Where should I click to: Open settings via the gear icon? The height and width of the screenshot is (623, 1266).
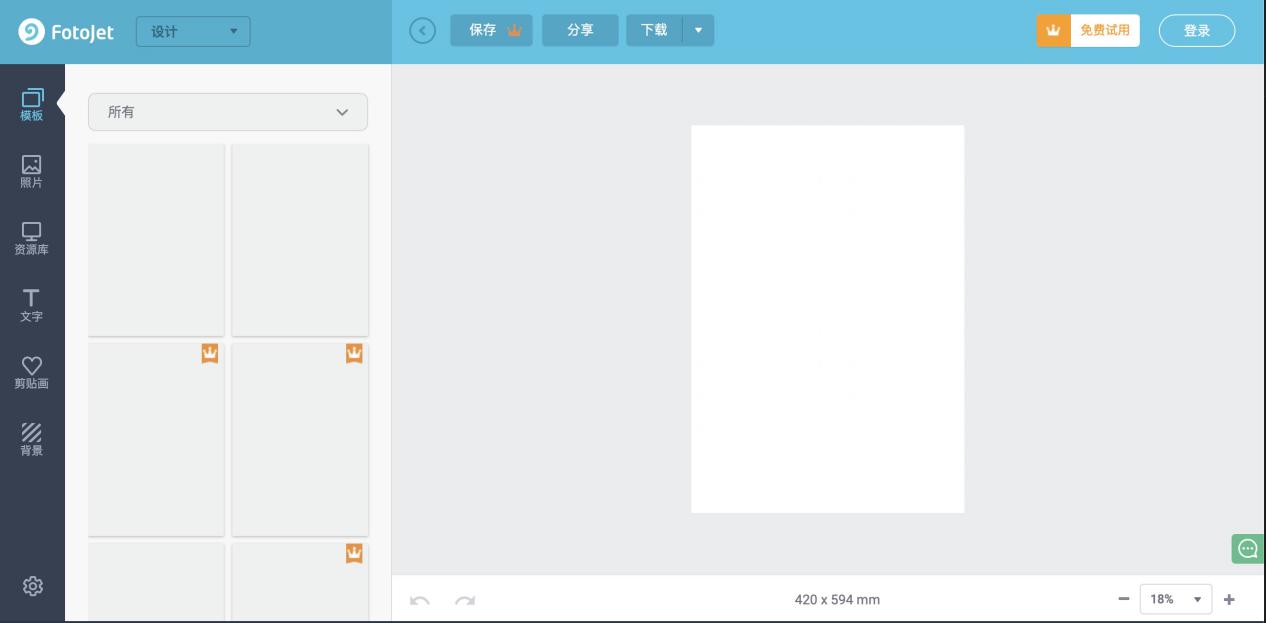(33, 586)
